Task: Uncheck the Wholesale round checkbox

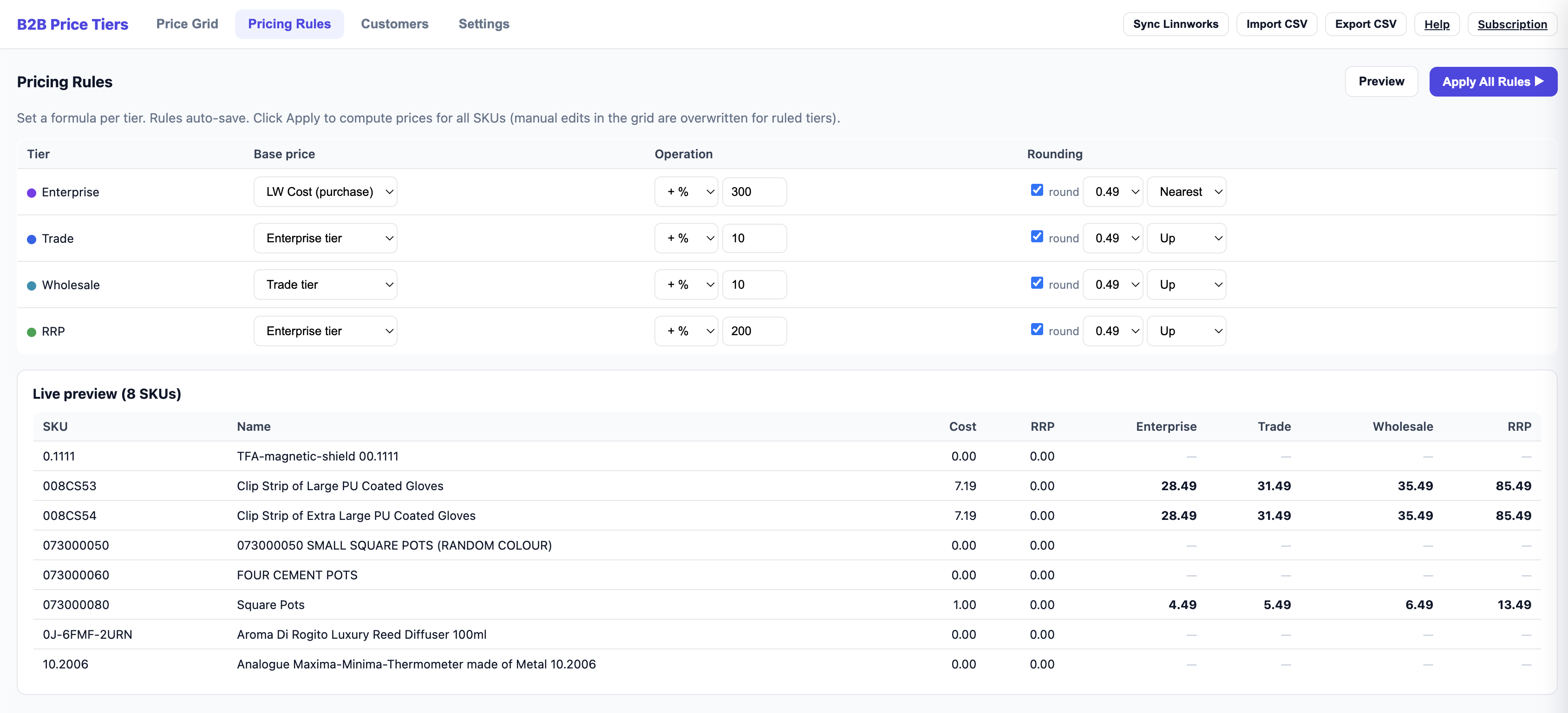Action: pyautogui.click(x=1037, y=283)
